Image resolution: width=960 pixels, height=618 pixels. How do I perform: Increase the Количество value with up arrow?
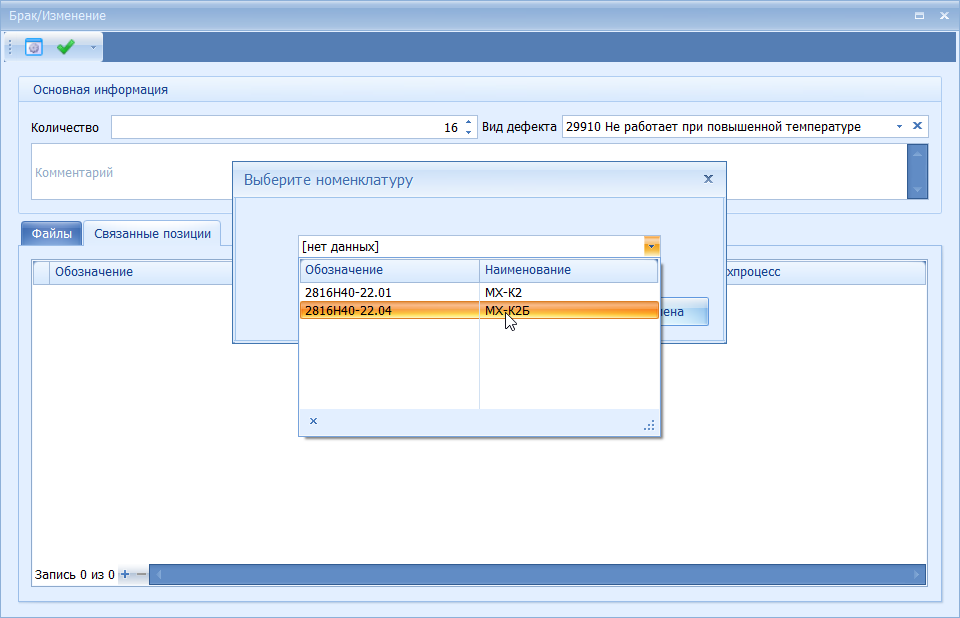(468, 122)
